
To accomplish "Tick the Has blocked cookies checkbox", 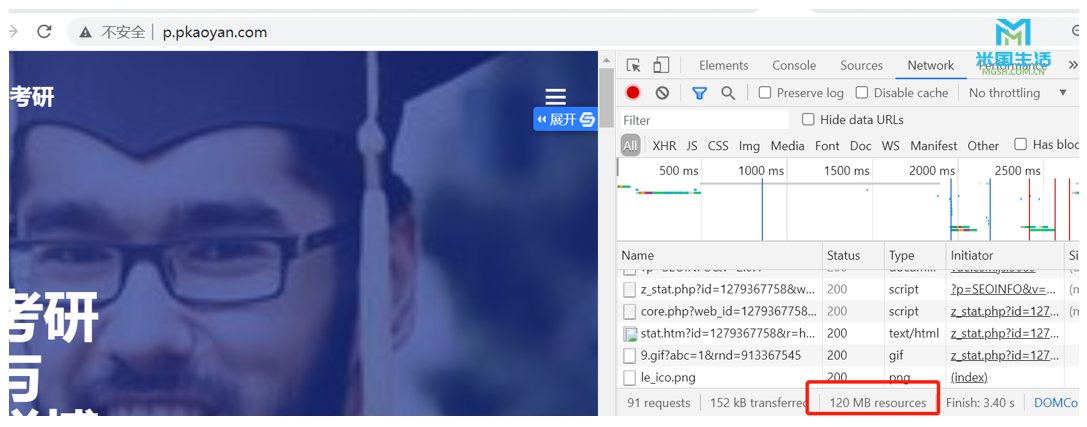I will (1020, 144).
